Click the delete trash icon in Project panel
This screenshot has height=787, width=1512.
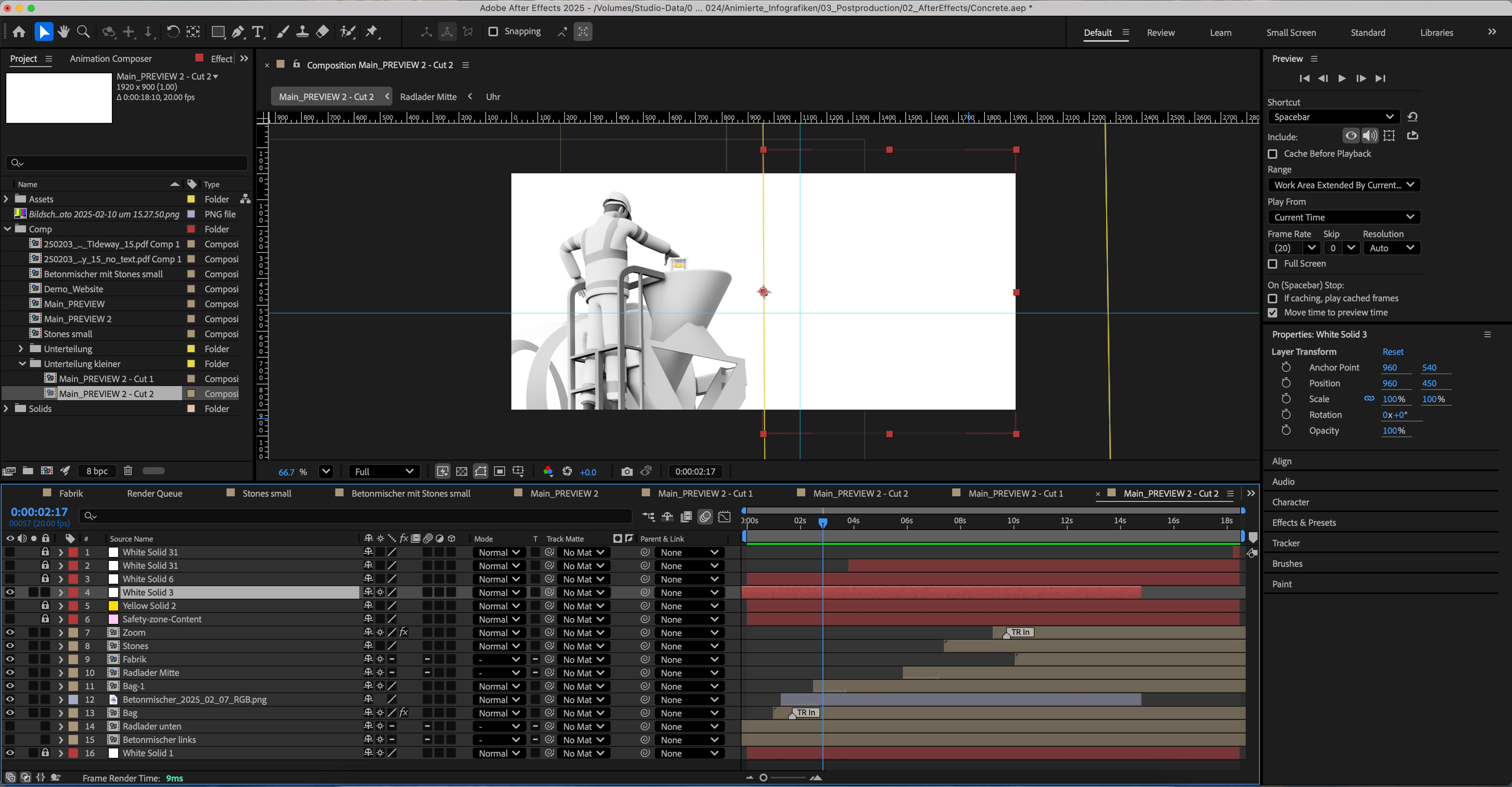(128, 471)
